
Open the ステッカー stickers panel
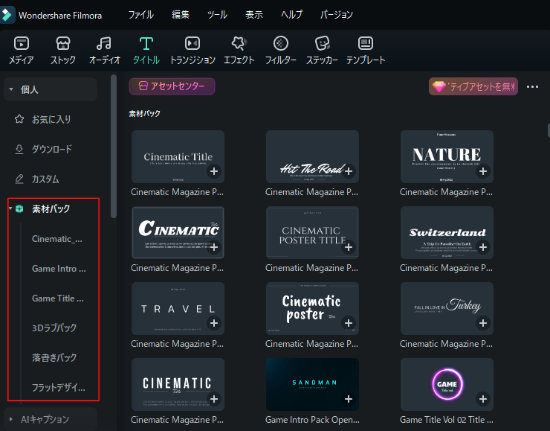pos(322,50)
